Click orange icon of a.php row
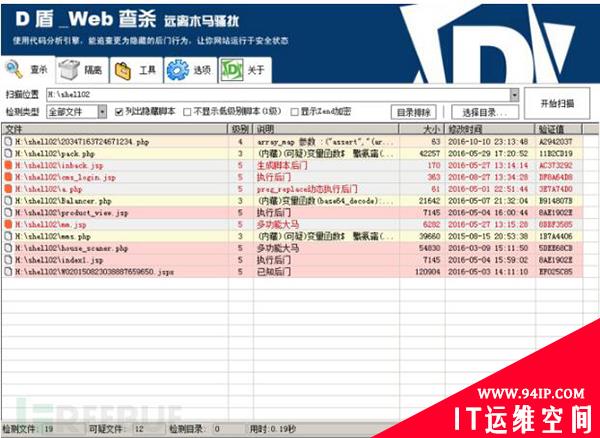600x438 pixels. click(8, 189)
